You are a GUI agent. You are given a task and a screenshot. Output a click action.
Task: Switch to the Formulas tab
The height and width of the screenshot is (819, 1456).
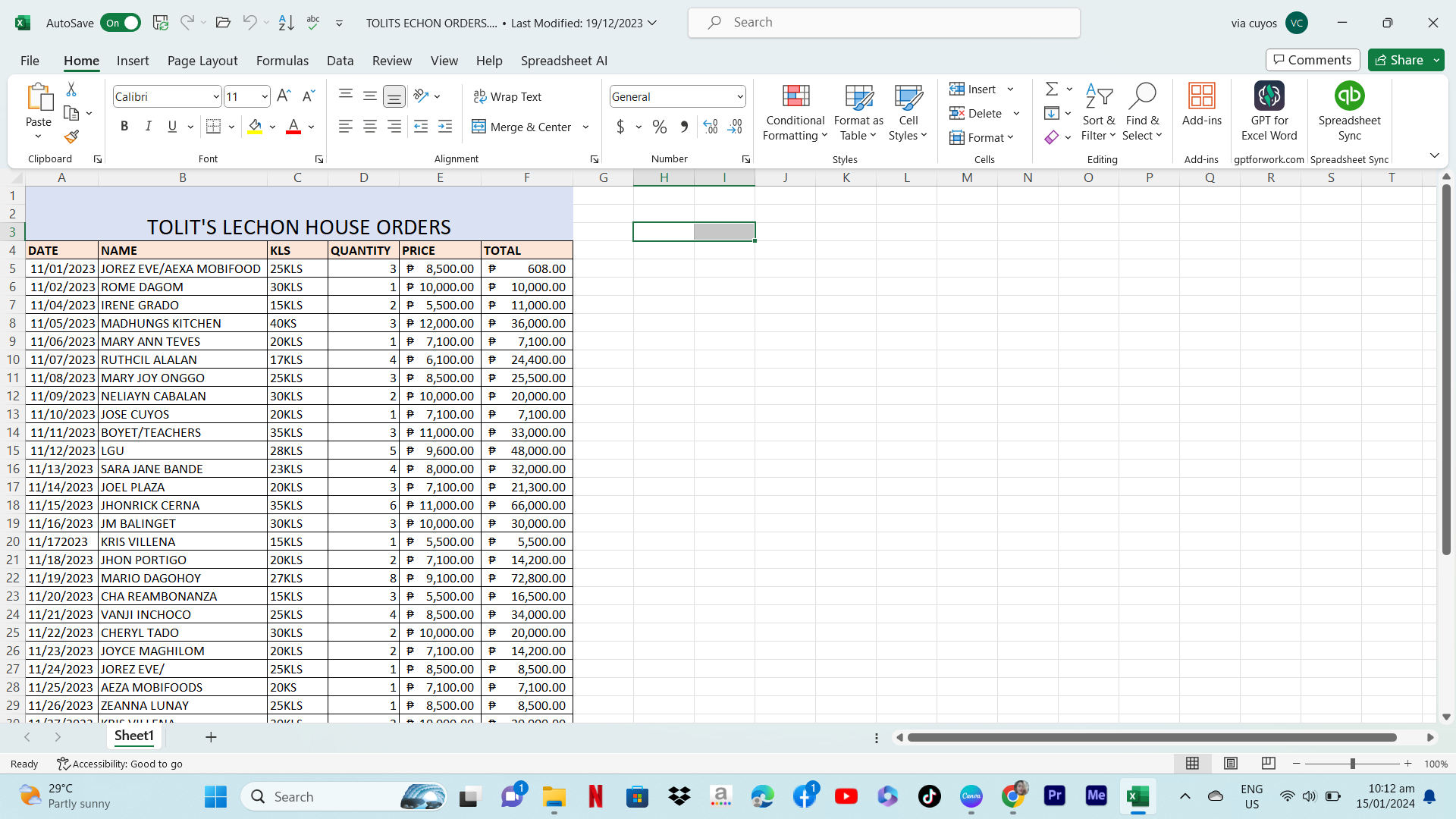(x=282, y=61)
